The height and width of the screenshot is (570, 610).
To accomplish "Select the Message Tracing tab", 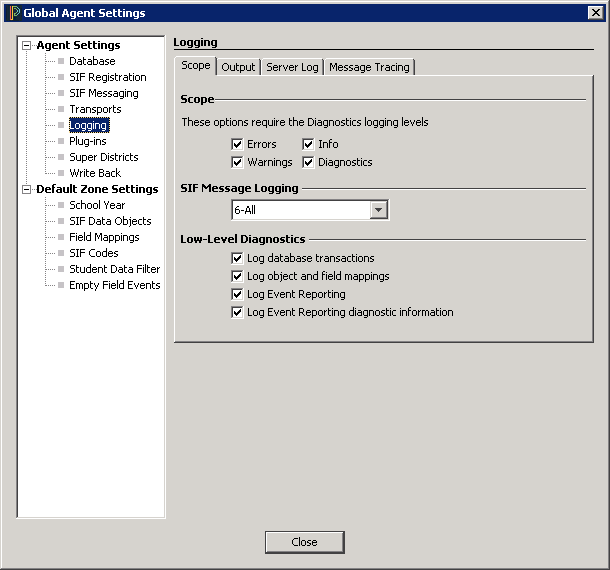I will click(x=369, y=67).
